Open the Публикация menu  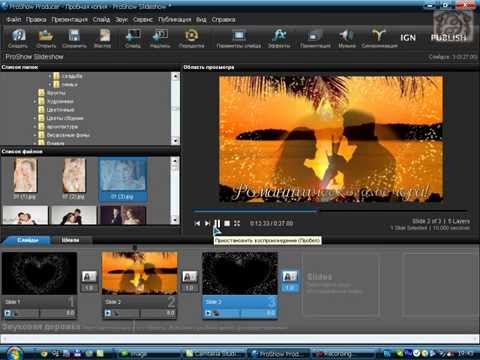coord(175,20)
